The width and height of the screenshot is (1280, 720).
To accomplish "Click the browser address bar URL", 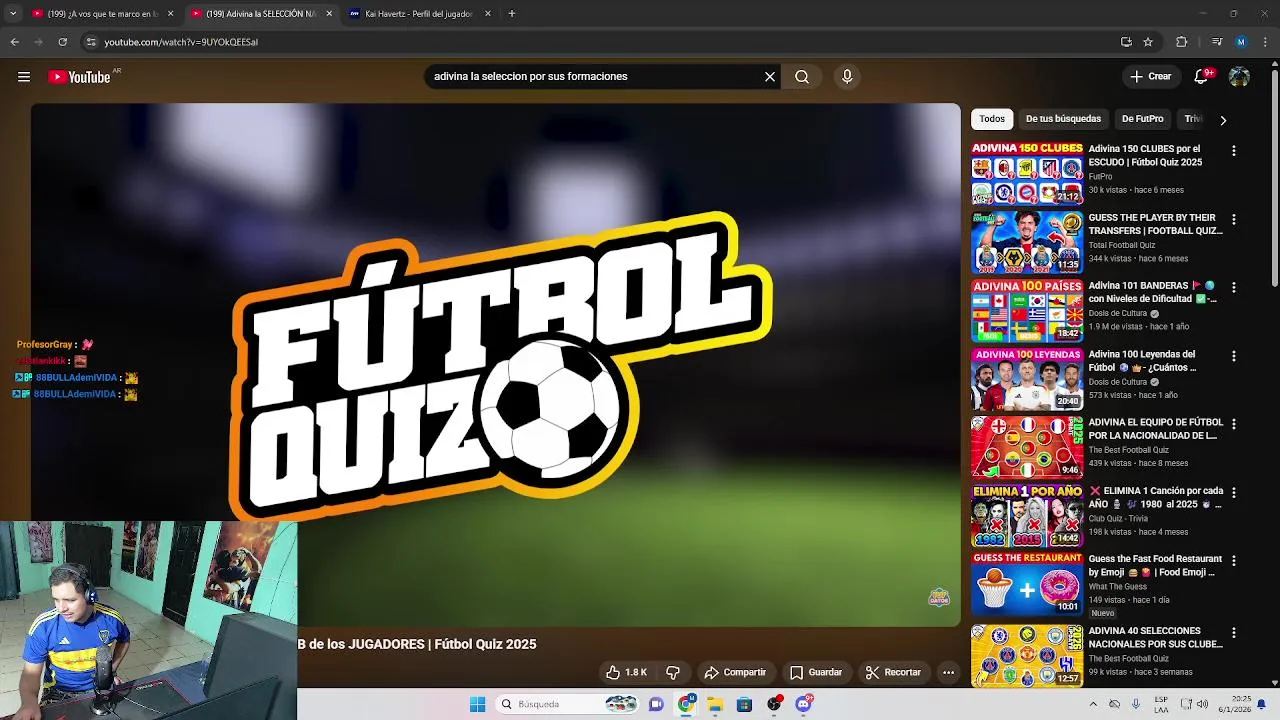I will tap(181, 42).
